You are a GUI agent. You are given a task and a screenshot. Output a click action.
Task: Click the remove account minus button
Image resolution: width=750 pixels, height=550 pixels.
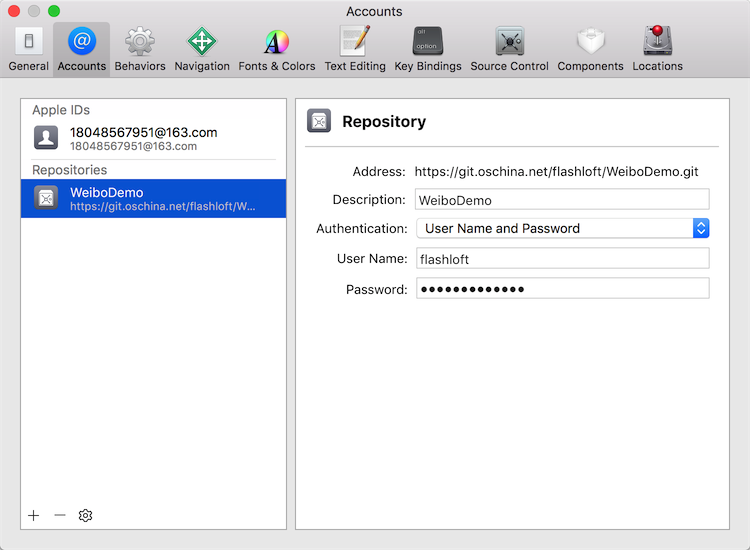pyautogui.click(x=60, y=516)
